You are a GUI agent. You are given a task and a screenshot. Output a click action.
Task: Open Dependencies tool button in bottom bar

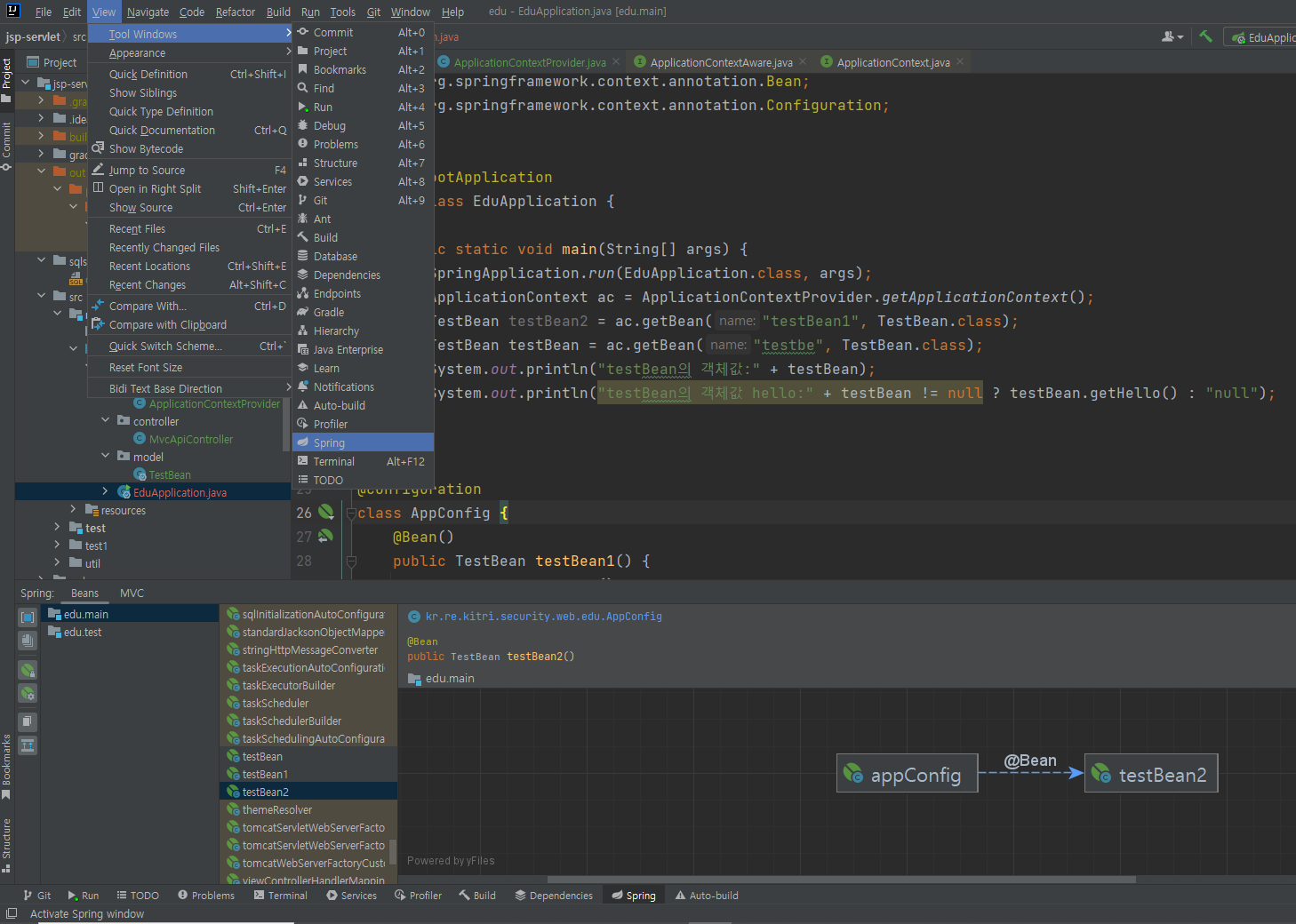554,896
